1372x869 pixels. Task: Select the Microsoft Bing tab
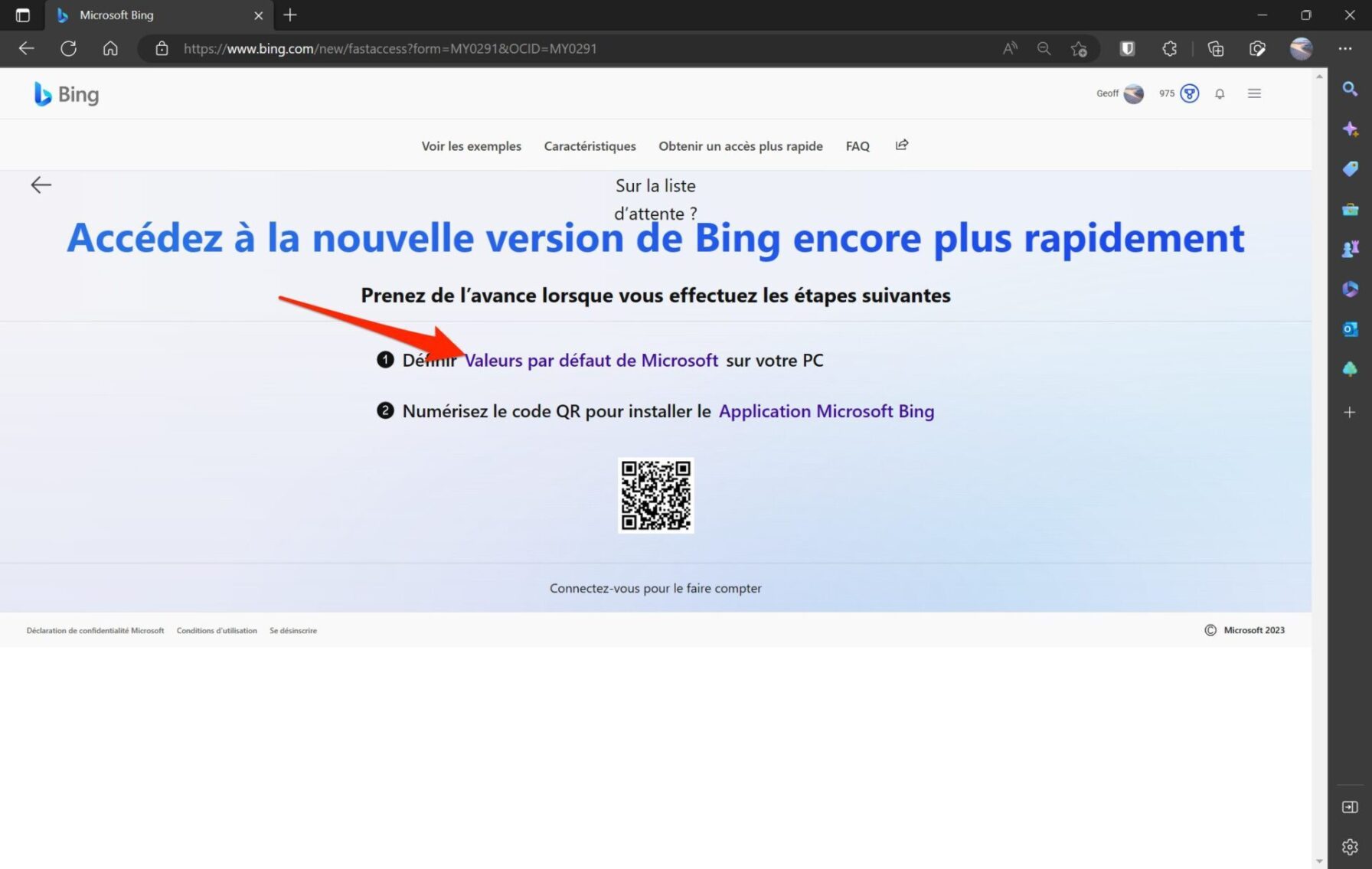(x=160, y=15)
